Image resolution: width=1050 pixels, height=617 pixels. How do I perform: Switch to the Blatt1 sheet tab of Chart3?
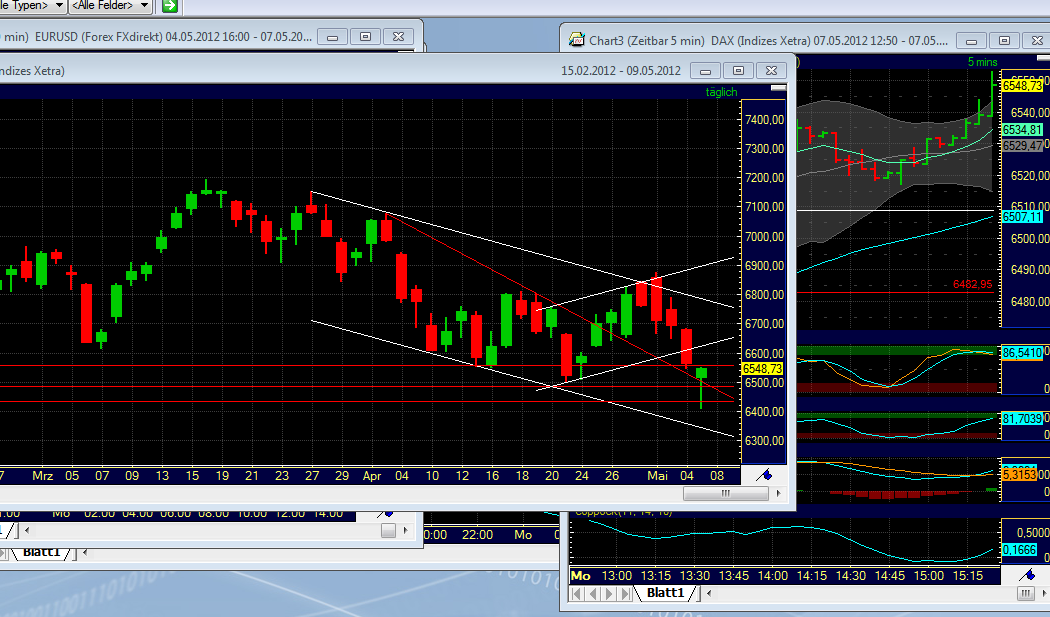[665, 593]
